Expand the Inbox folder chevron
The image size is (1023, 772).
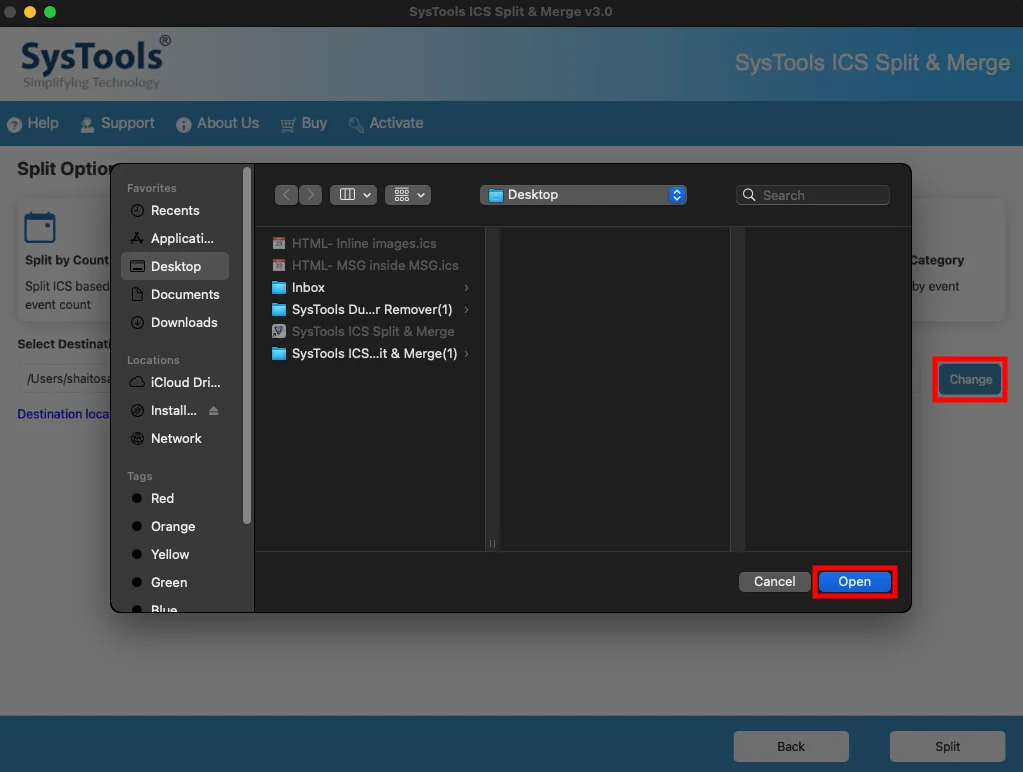click(x=466, y=288)
